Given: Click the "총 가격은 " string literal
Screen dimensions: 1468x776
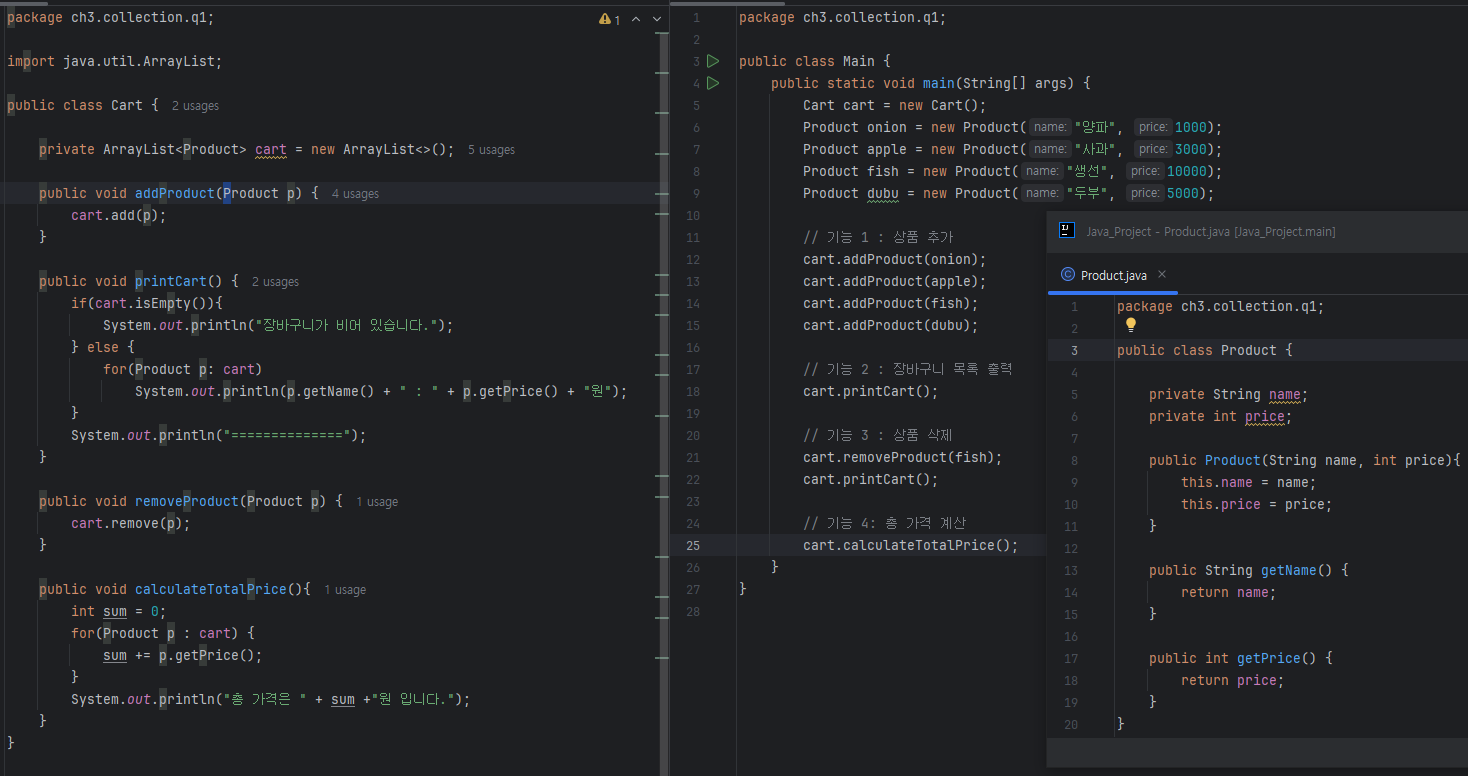Looking at the screenshot, I should (264, 699).
